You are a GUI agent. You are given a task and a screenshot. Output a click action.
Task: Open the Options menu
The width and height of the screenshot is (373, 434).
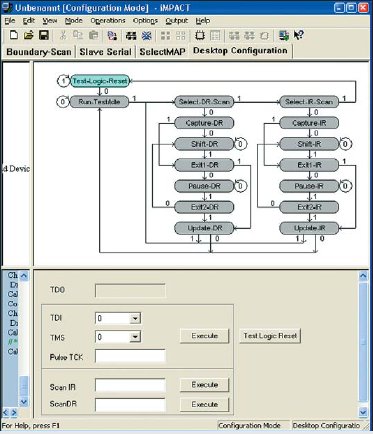click(145, 21)
